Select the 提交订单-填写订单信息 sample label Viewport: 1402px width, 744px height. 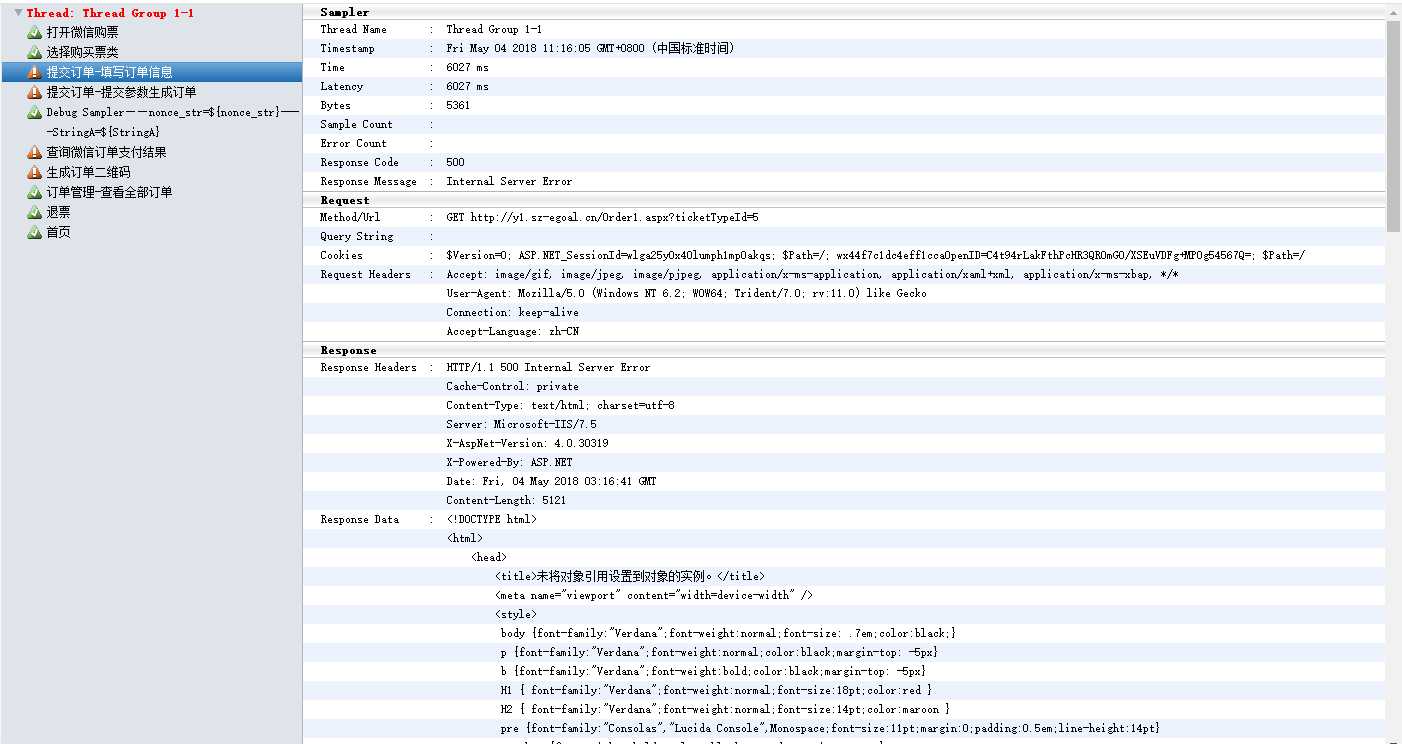point(109,72)
